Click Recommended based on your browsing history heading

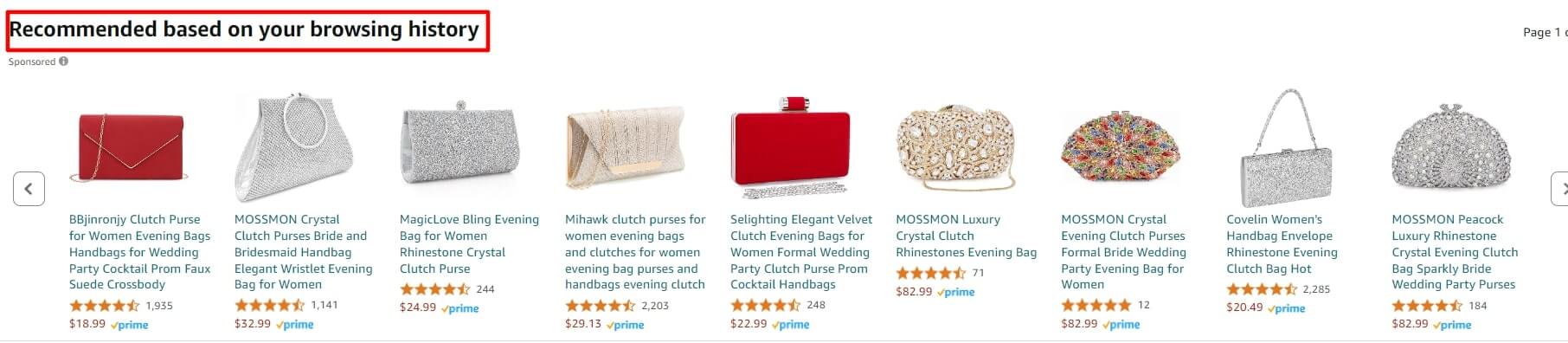click(244, 29)
